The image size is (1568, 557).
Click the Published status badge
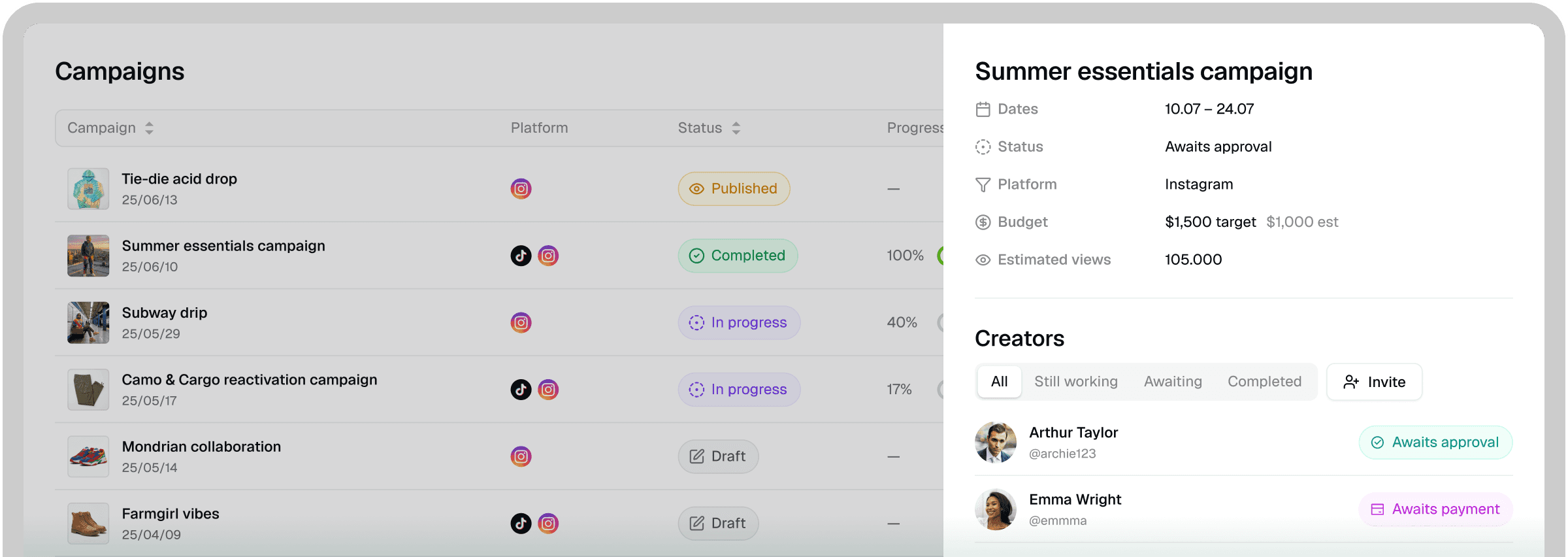point(734,189)
